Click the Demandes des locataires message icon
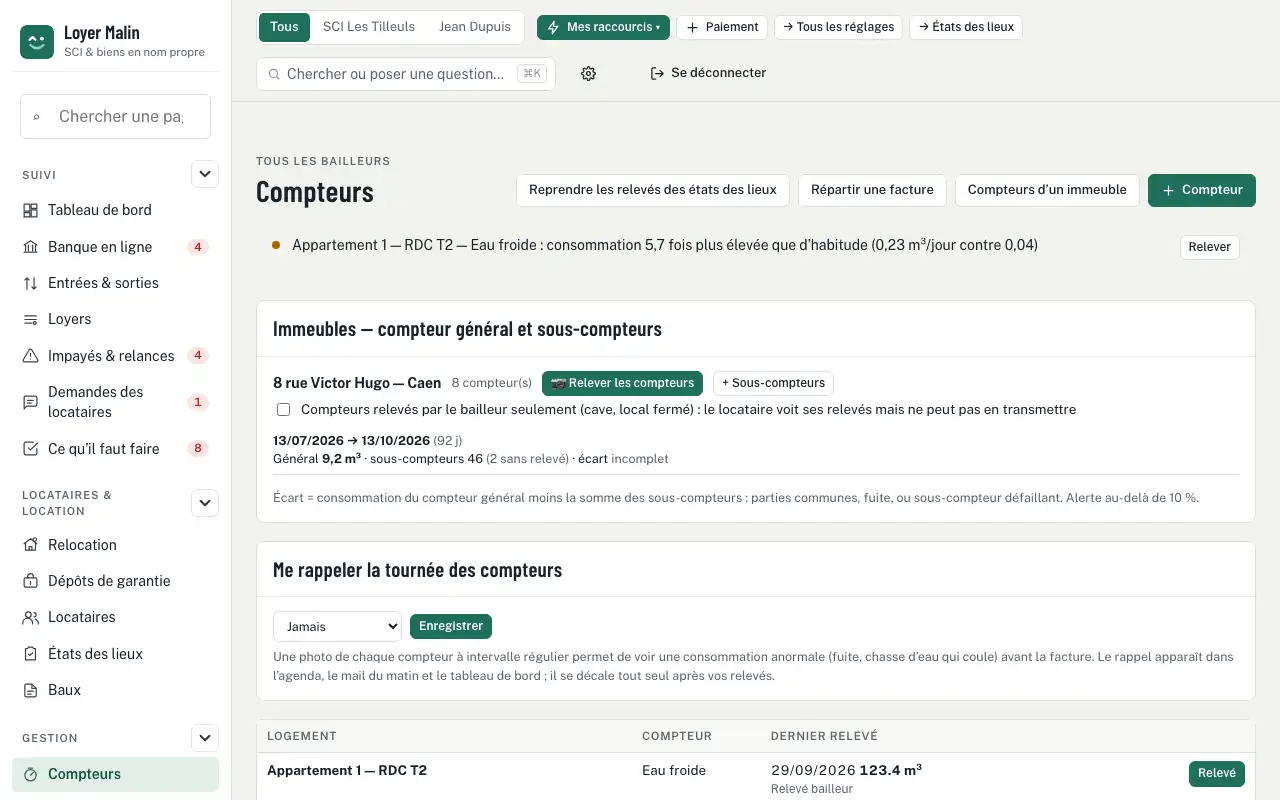1280x800 pixels. click(x=30, y=402)
